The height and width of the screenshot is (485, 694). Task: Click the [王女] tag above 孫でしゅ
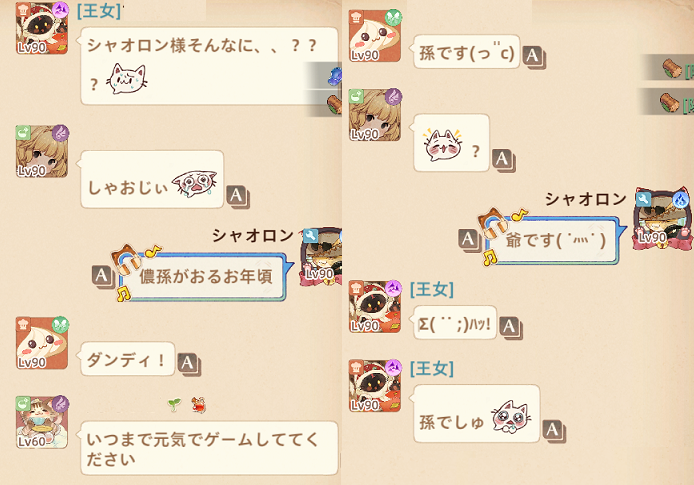pyautogui.click(x=432, y=368)
